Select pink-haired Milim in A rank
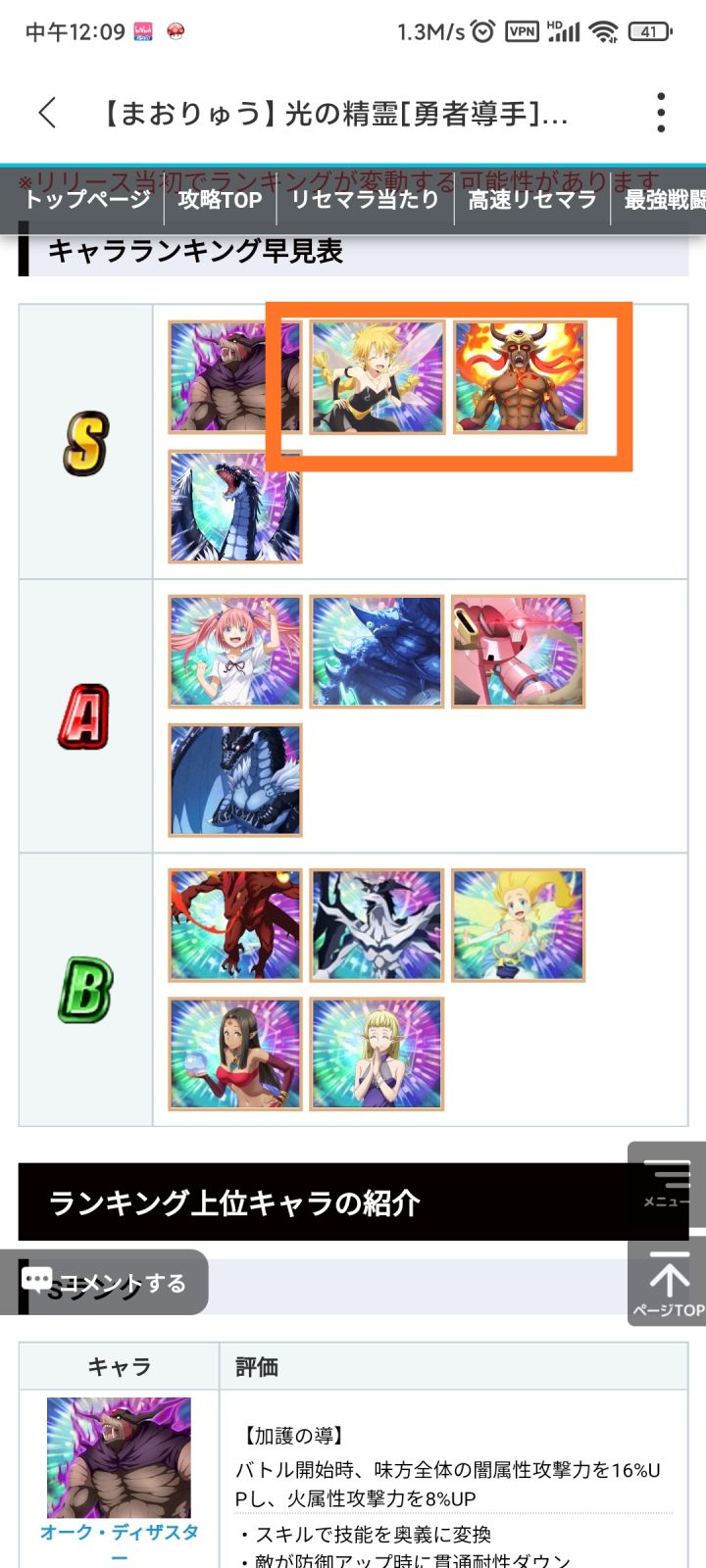This screenshot has width=706, height=1568. point(234,652)
